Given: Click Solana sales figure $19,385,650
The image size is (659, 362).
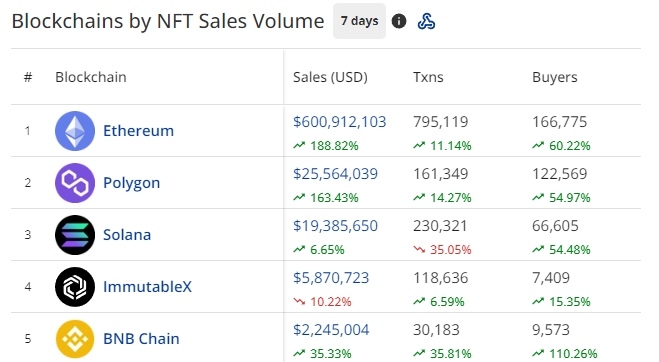Looking at the screenshot, I should (x=335, y=226).
